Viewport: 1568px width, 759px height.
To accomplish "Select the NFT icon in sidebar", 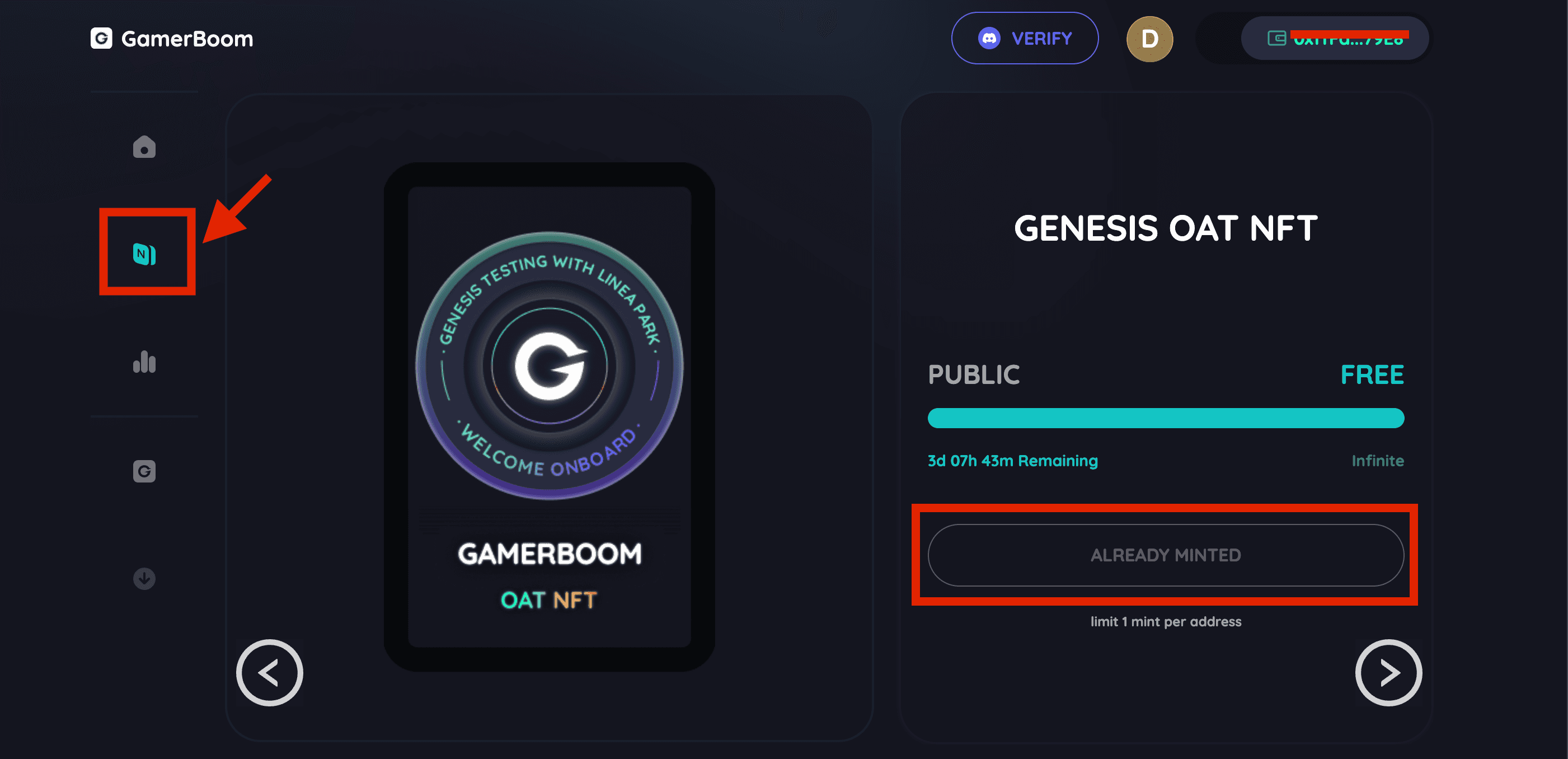I will (x=144, y=254).
